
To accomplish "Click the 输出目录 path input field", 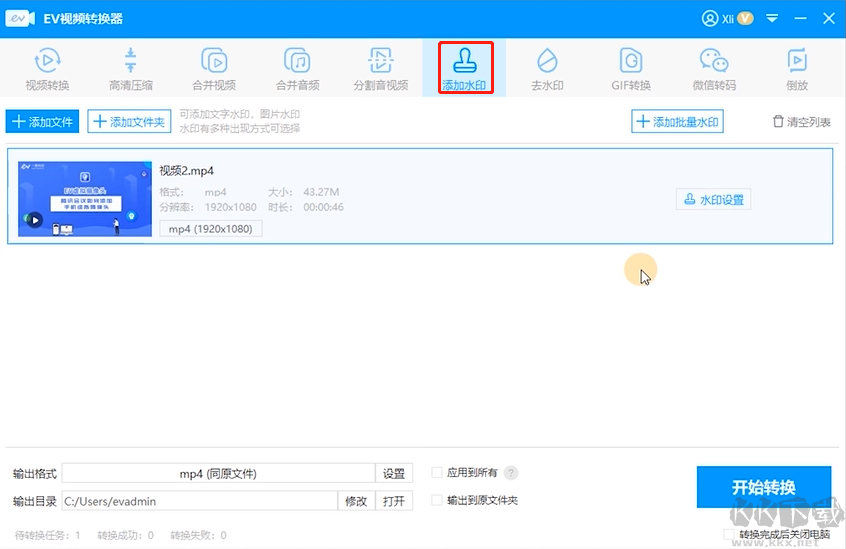I will (200, 501).
